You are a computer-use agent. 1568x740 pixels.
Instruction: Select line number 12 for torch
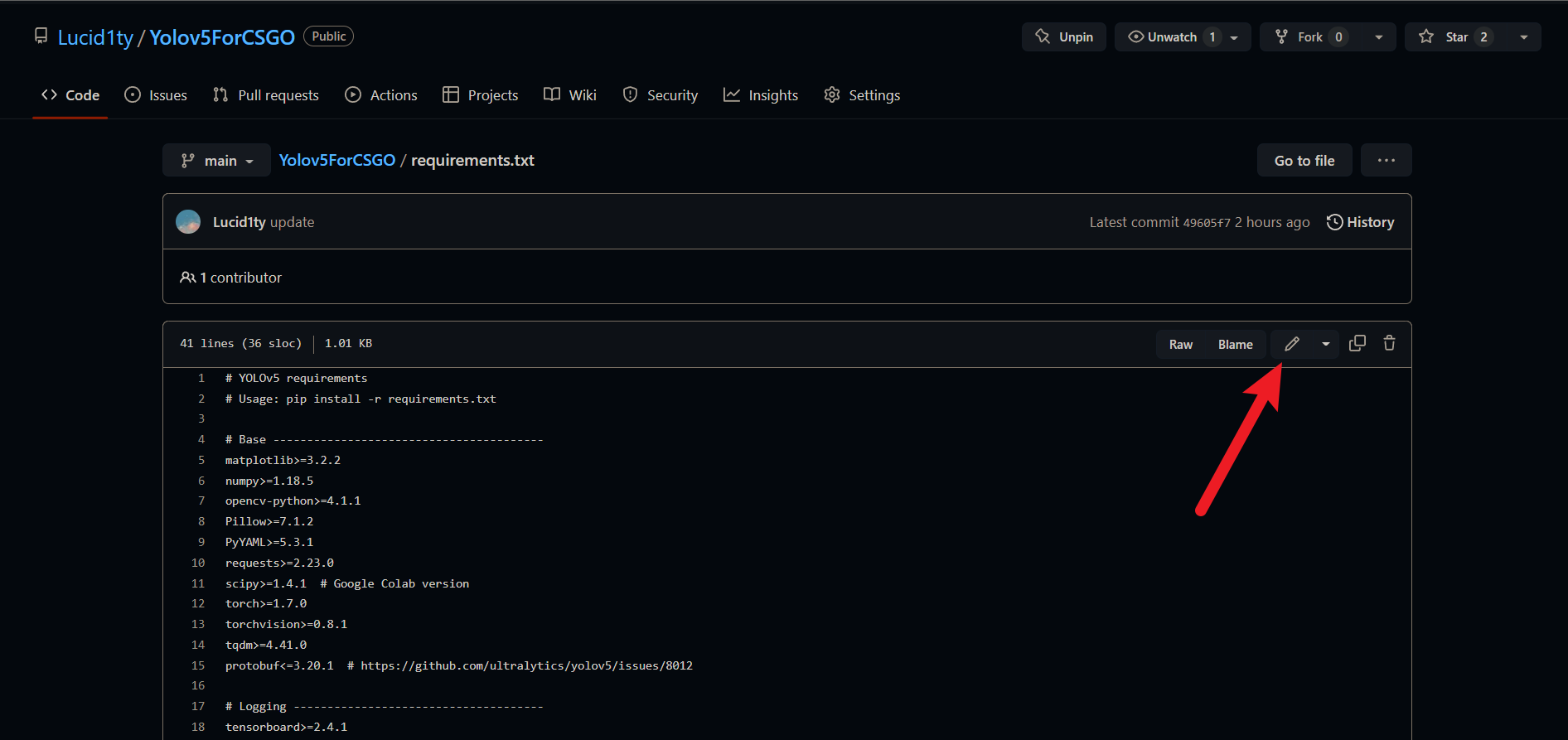tap(198, 603)
